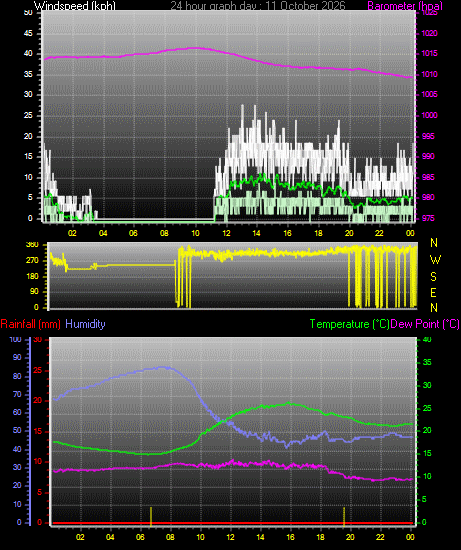Click the green '20' temperature axis value

427,430
